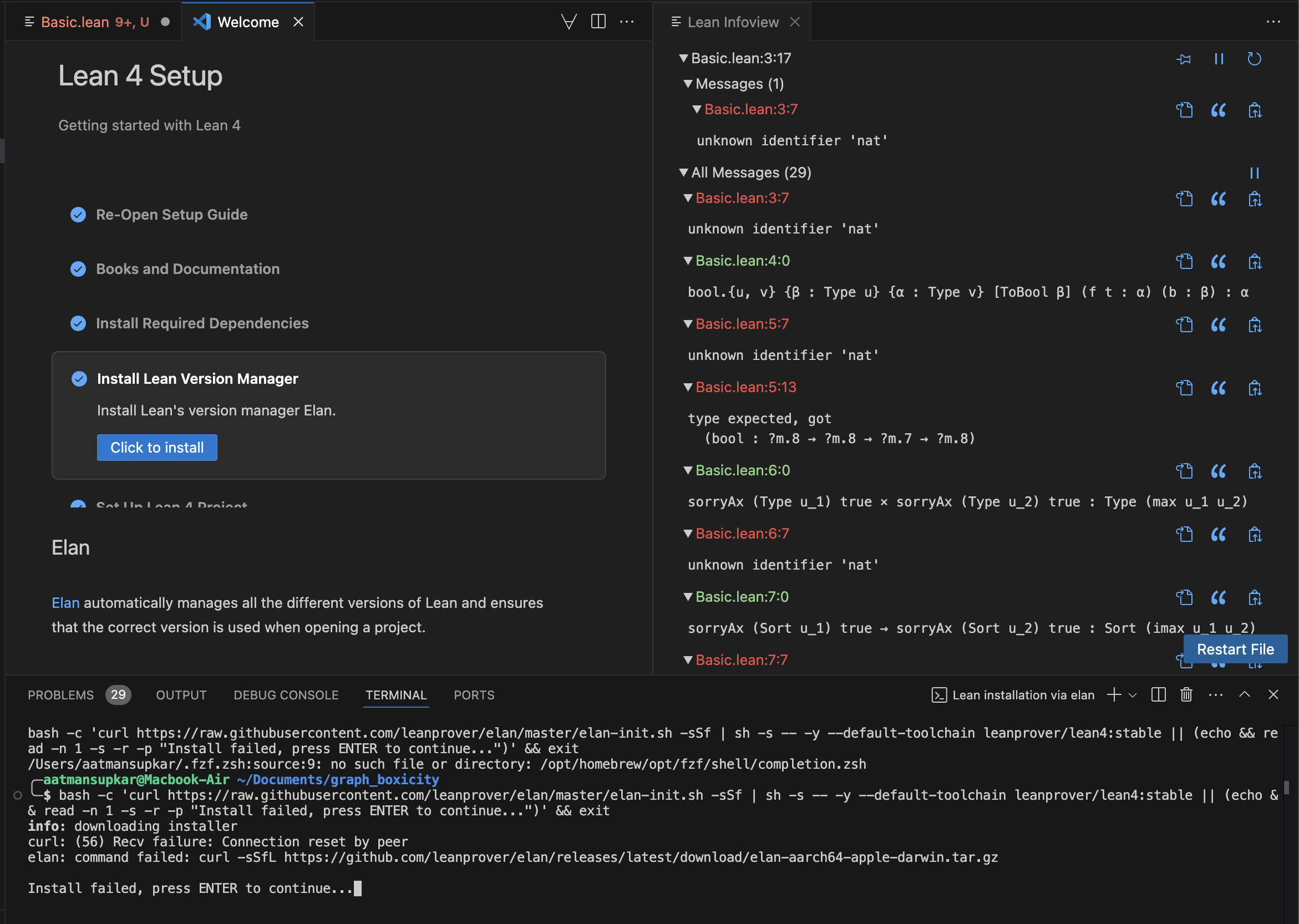Go to source of All Messages Basic.lean:3:7

(1184, 199)
